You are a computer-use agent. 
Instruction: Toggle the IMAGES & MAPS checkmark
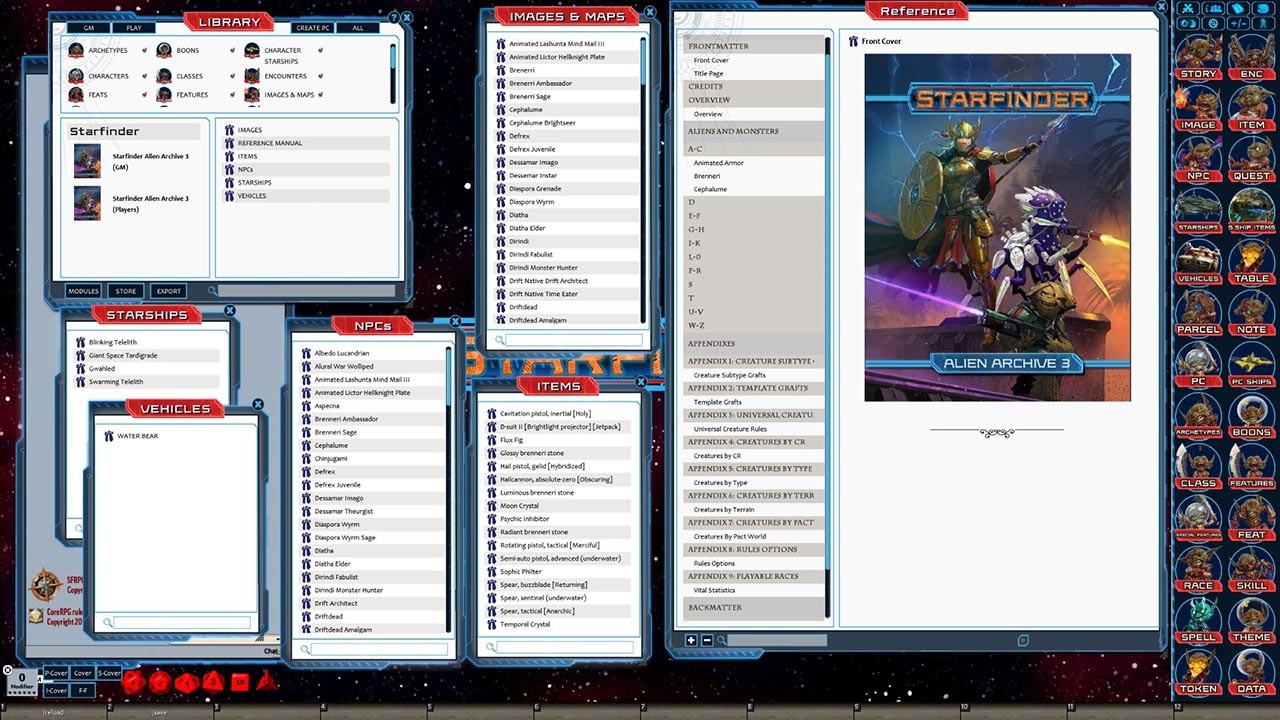[320, 95]
